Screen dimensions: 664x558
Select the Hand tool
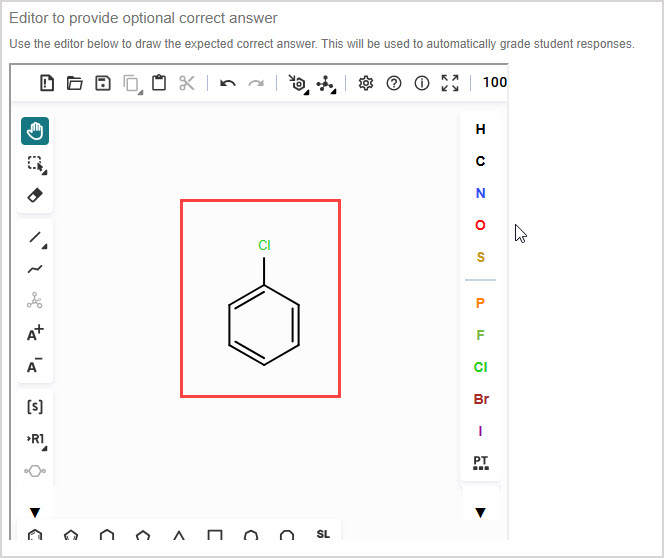pos(35,131)
